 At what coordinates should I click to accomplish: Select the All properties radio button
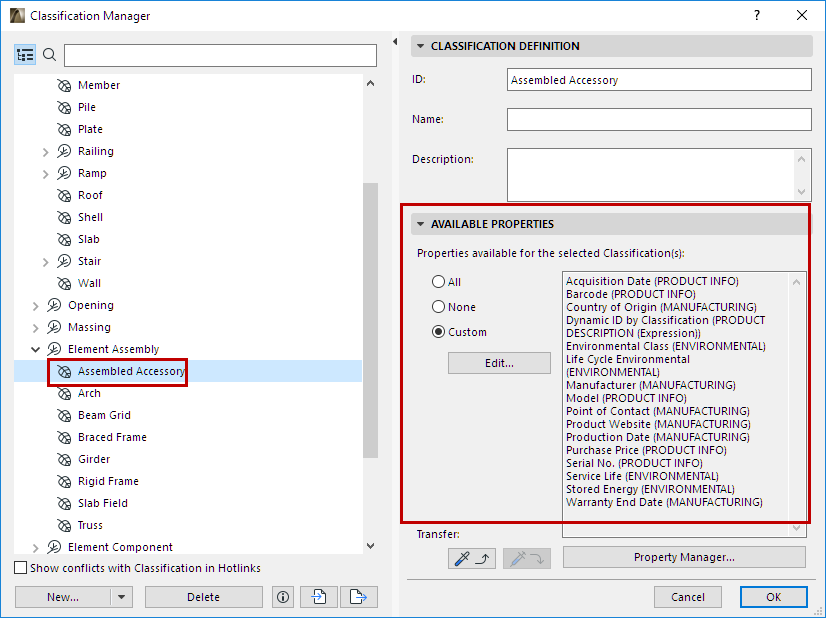pos(438,281)
